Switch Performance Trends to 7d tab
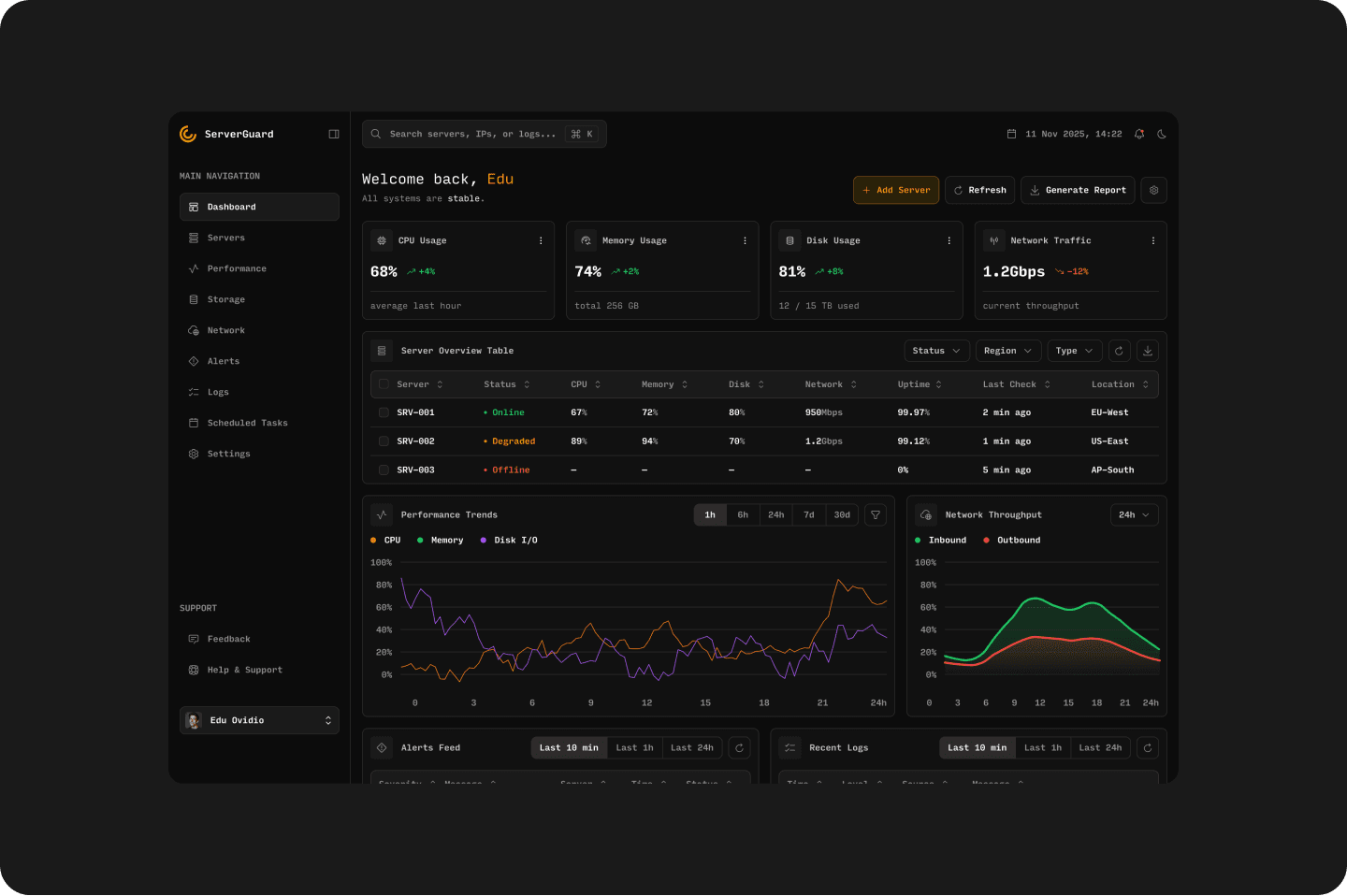 (808, 514)
